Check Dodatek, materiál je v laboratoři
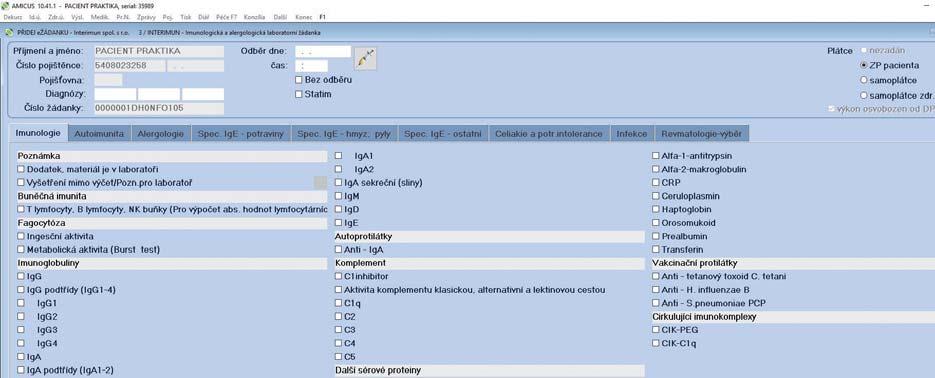Screen dimensions: 935x378 coord(21,169)
